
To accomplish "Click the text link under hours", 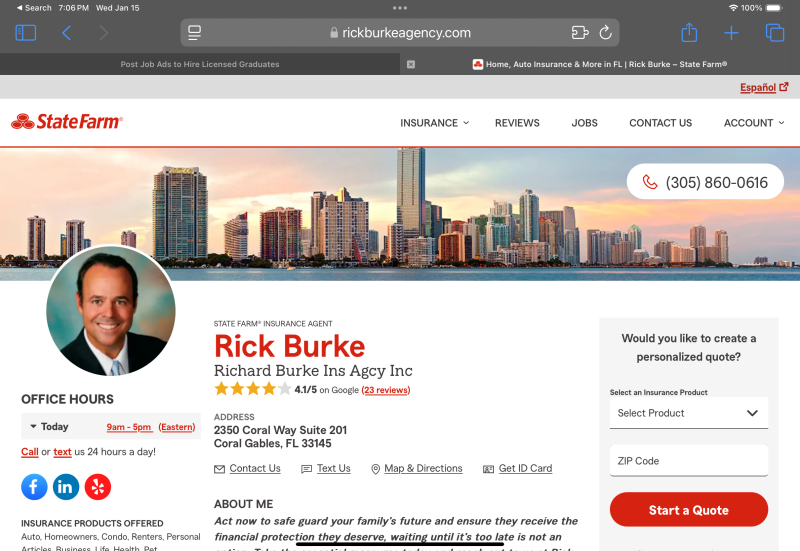I will click(x=62, y=452).
